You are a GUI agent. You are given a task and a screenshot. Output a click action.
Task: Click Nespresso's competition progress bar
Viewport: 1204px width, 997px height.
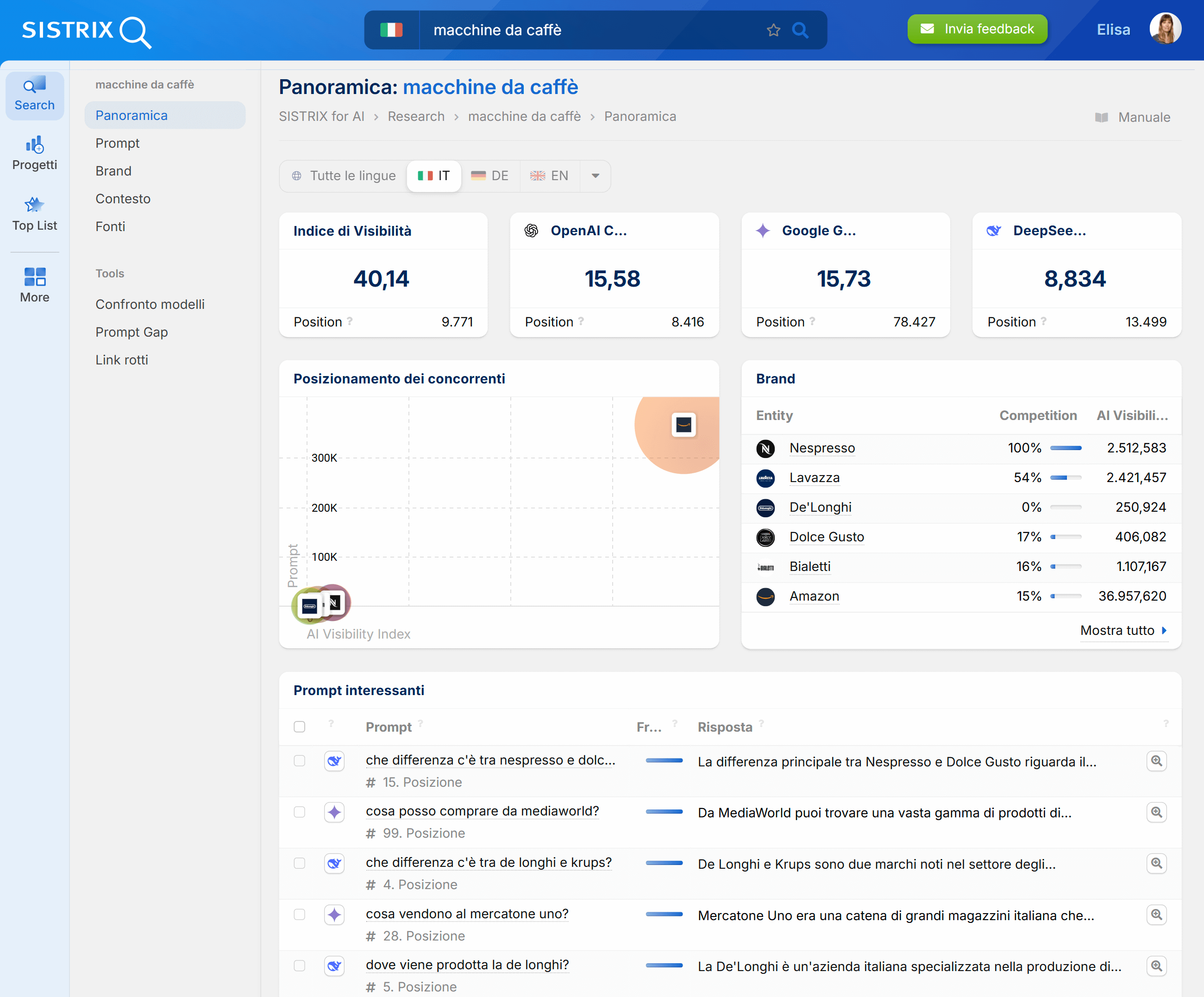click(x=1066, y=448)
